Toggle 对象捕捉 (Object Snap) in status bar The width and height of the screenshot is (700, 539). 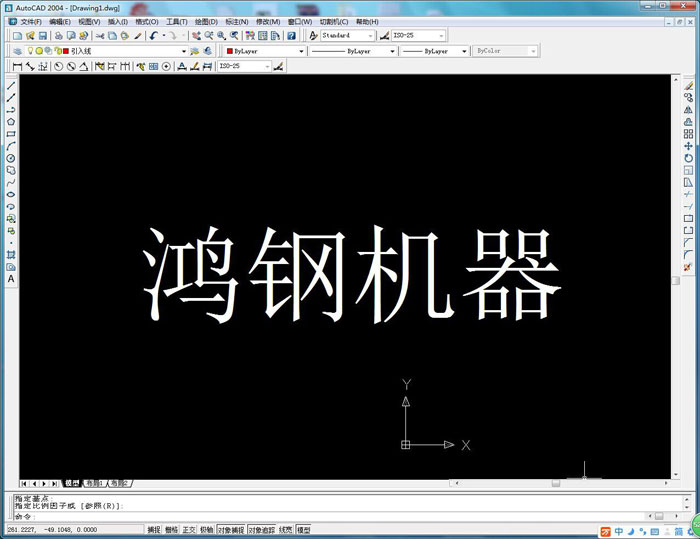[231, 530]
